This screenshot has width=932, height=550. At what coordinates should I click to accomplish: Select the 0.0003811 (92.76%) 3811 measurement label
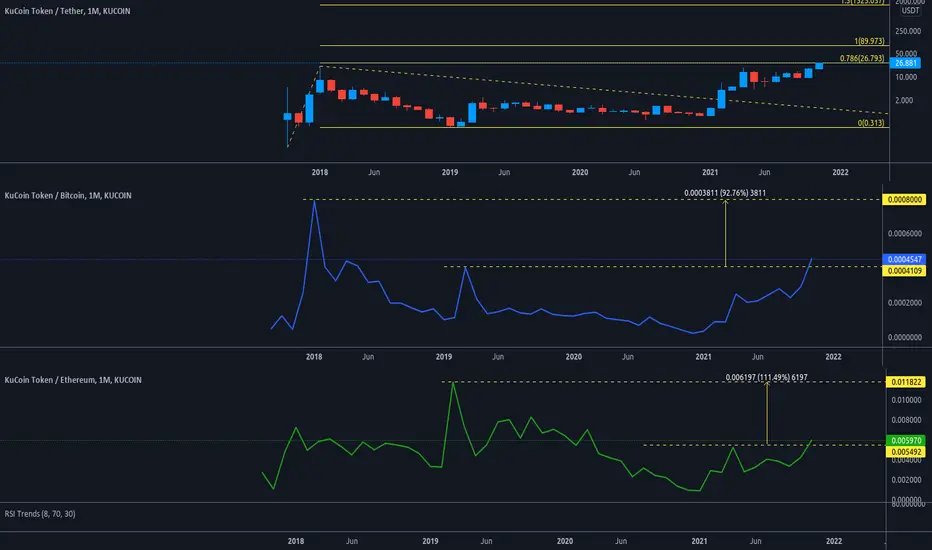pyautogui.click(x=725, y=193)
